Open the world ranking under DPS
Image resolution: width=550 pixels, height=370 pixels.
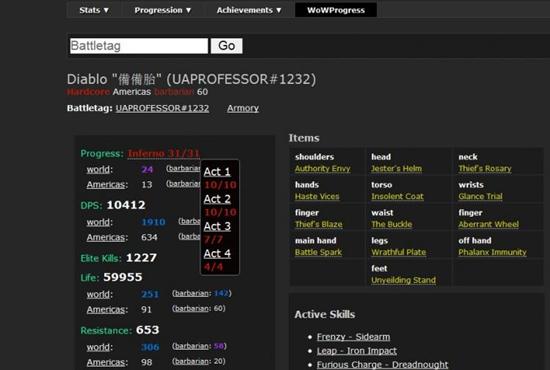click(x=98, y=222)
